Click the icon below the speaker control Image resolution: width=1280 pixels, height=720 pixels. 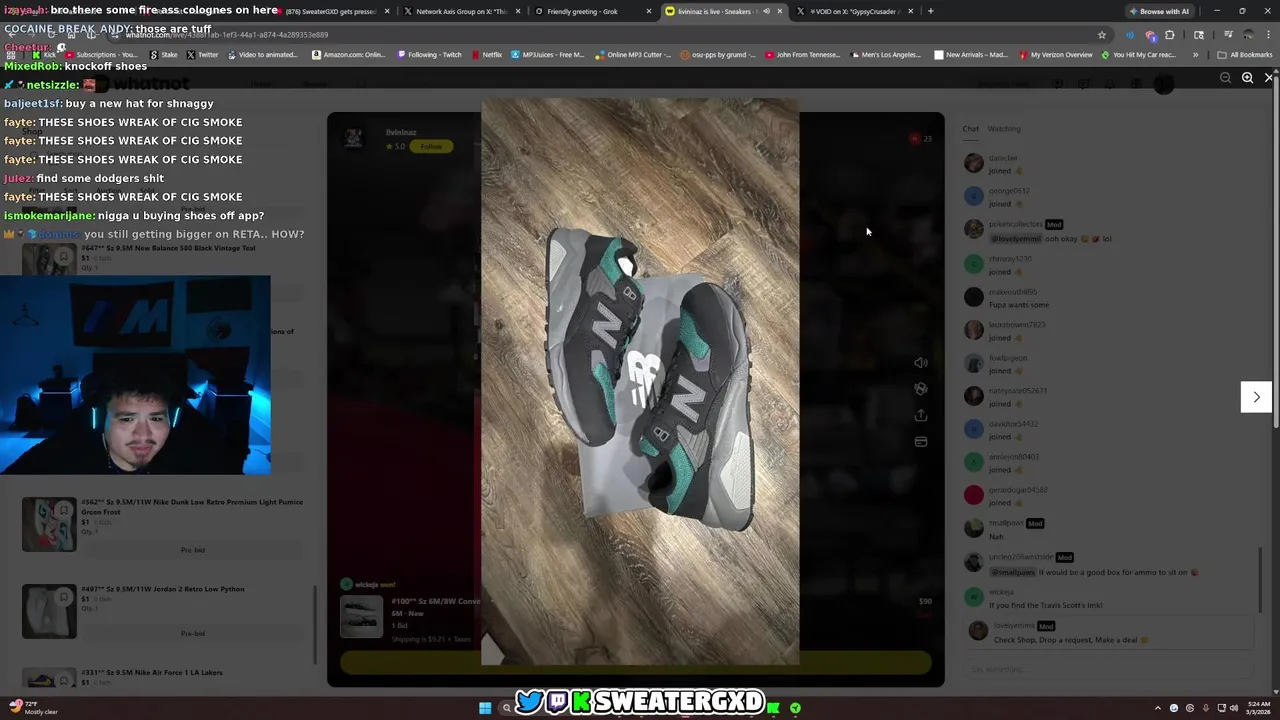pos(921,389)
